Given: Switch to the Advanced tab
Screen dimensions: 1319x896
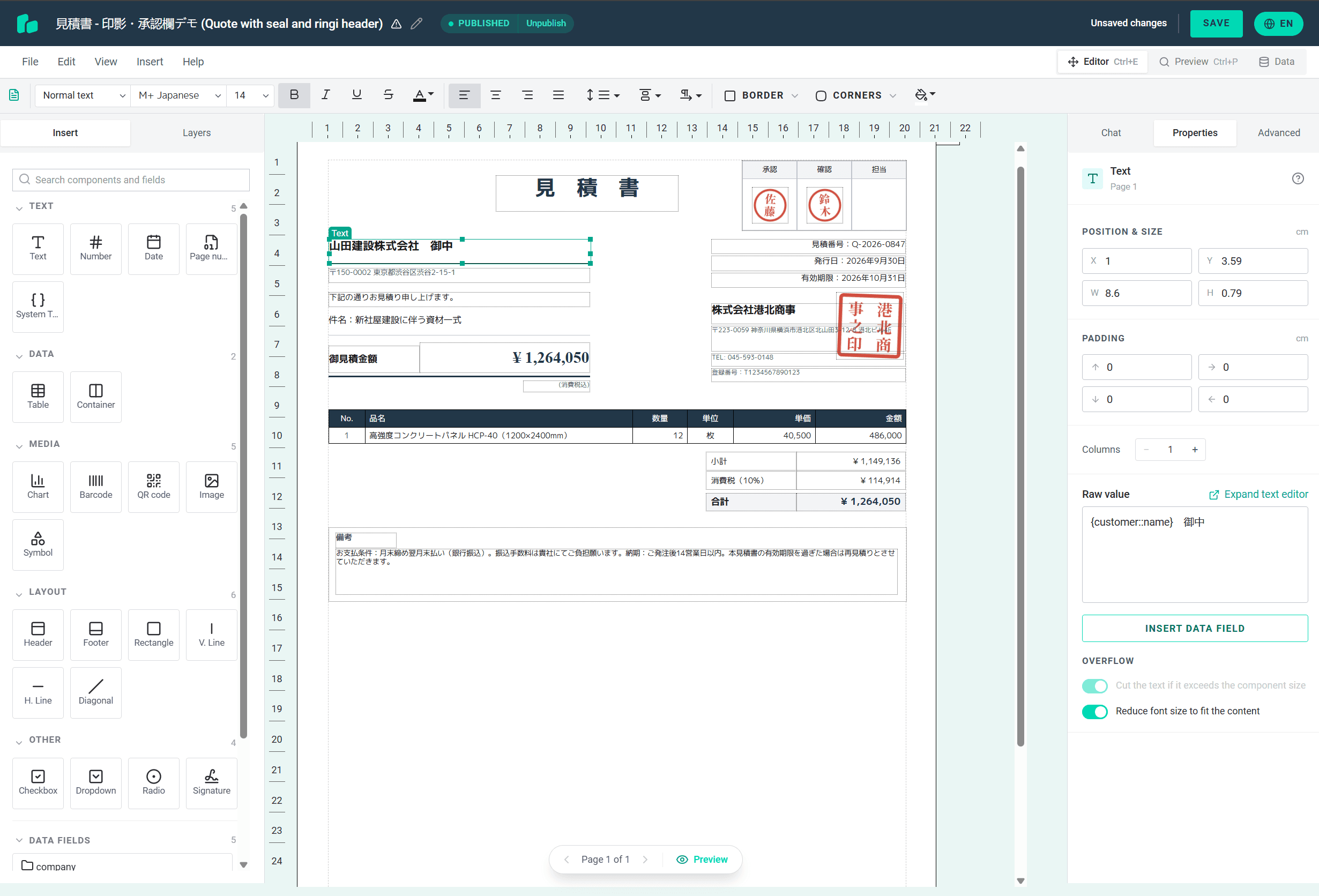Looking at the screenshot, I should (1278, 133).
